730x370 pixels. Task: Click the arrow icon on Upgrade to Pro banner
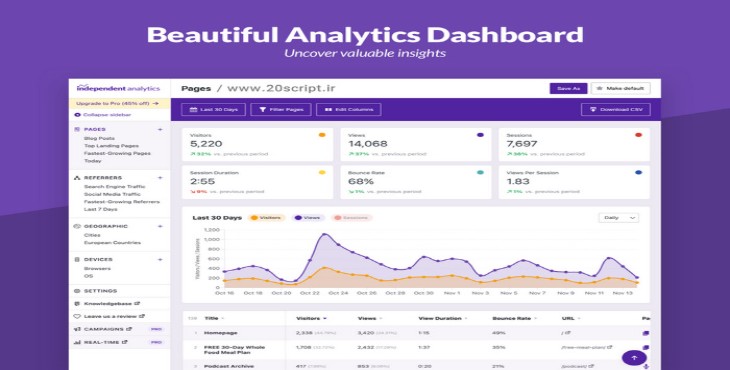[x=155, y=104]
